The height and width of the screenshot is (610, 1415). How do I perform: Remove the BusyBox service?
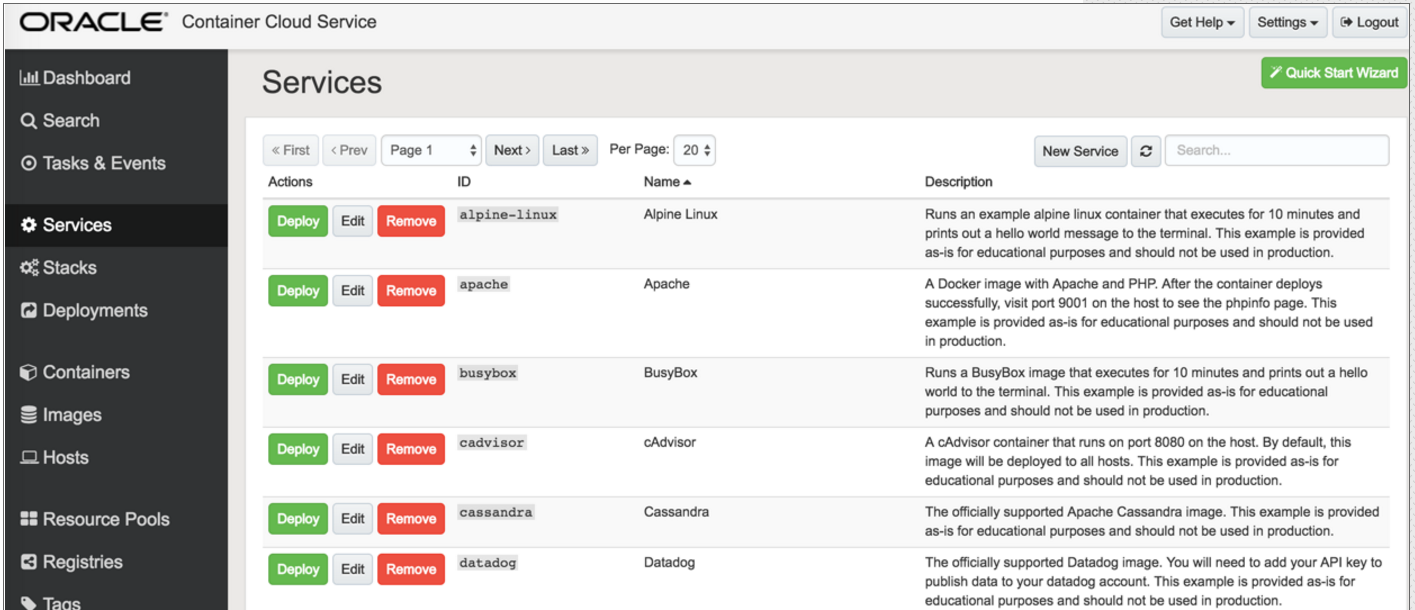411,380
